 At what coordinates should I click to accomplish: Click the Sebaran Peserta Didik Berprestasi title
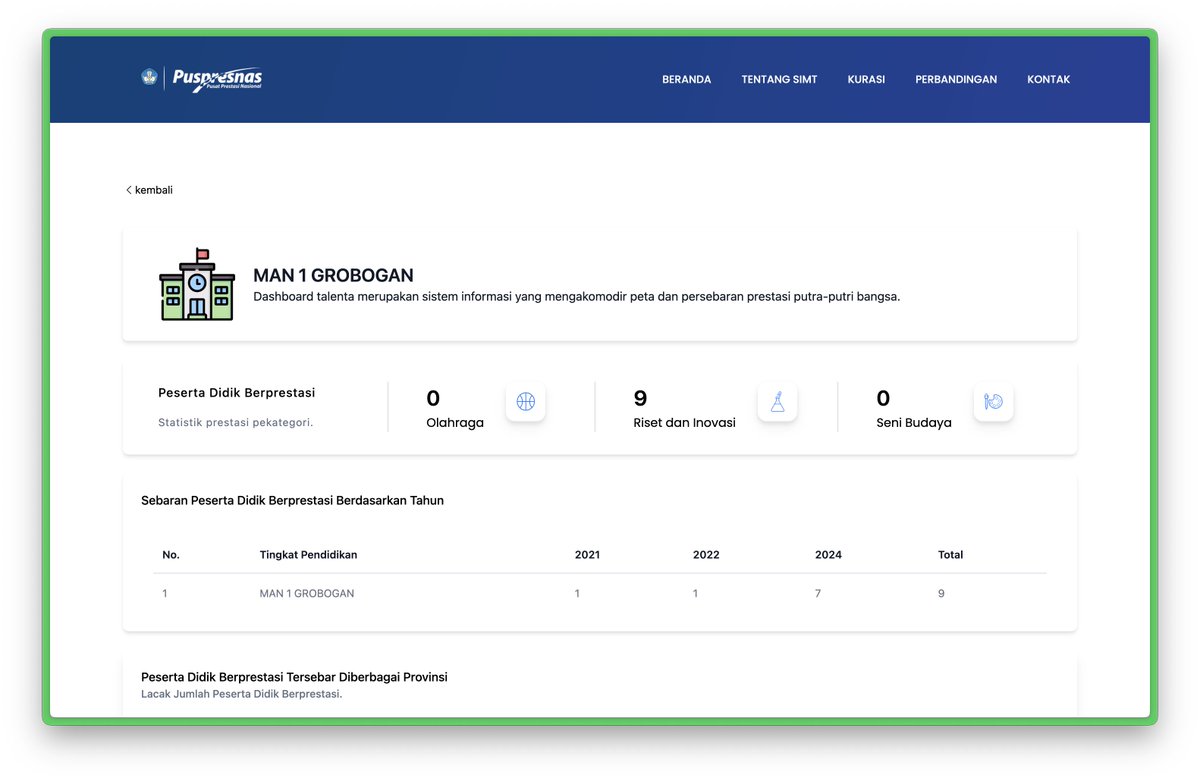tap(292, 501)
